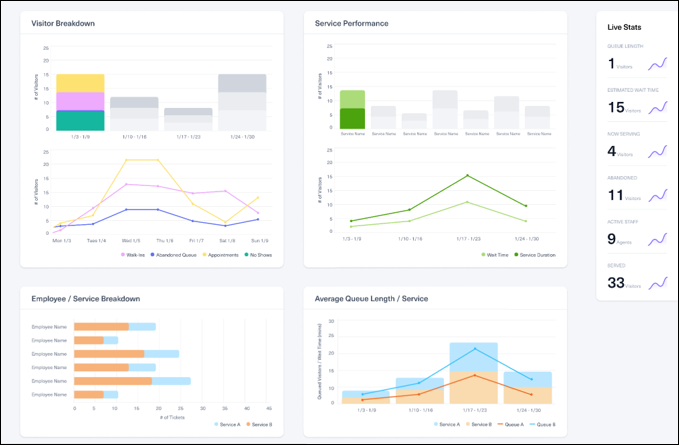Click the Fri 1/7 axis label
The height and width of the screenshot is (445, 679).
click(x=196, y=240)
